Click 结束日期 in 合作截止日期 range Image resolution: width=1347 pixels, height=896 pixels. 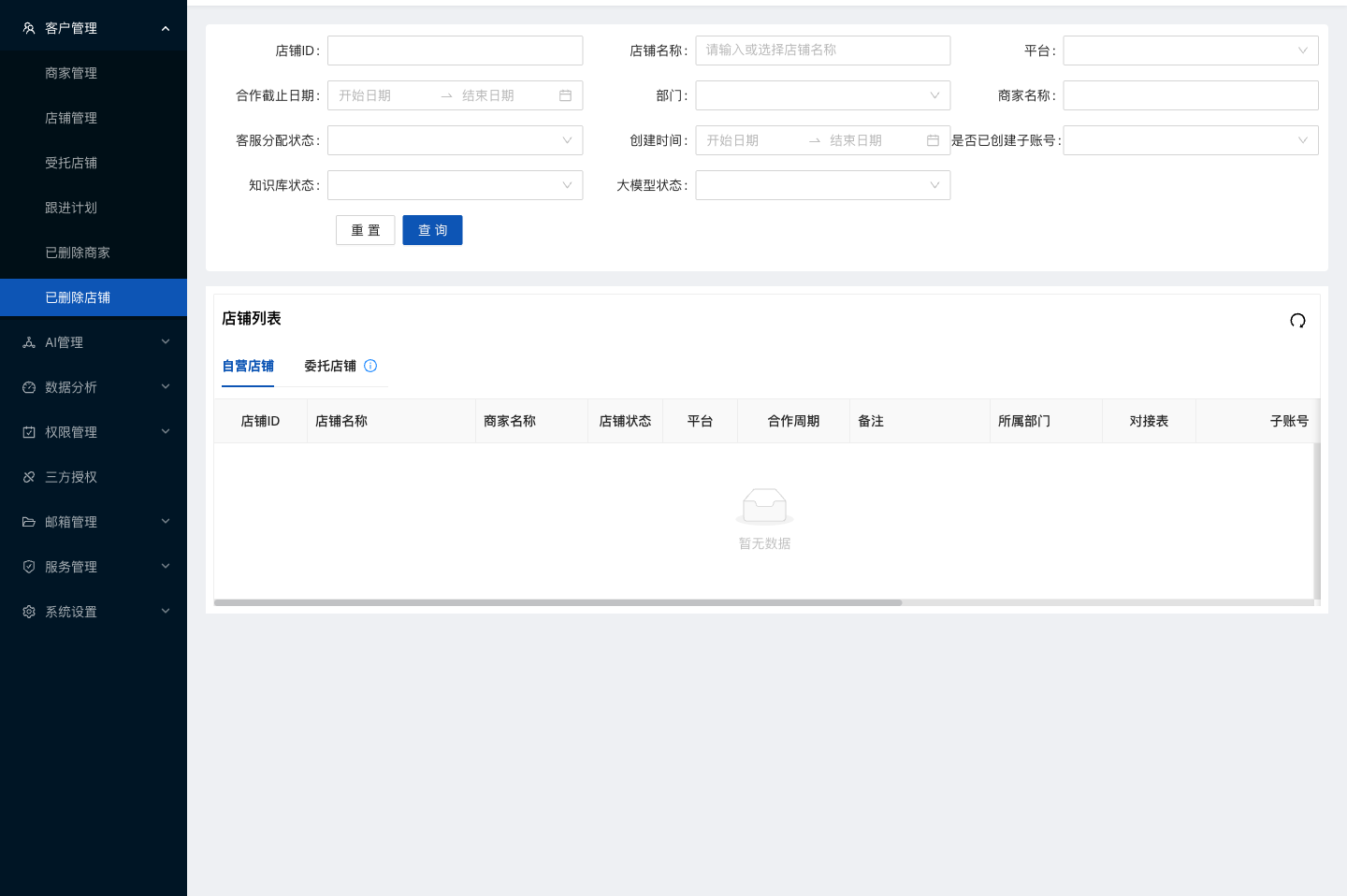(x=488, y=95)
